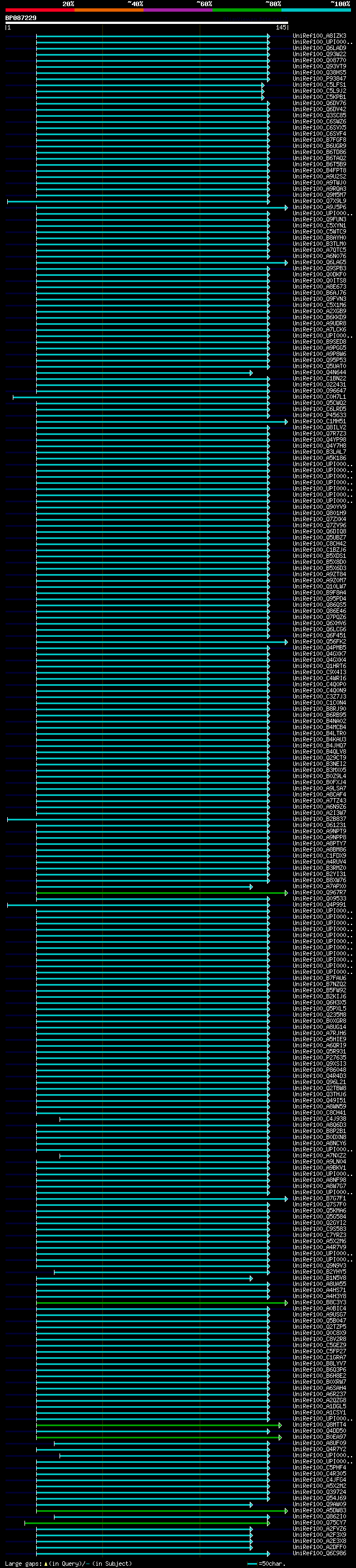Click the label UniRef100_P45633
Screen dimensions: 356x1568
click(x=319, y=415)
